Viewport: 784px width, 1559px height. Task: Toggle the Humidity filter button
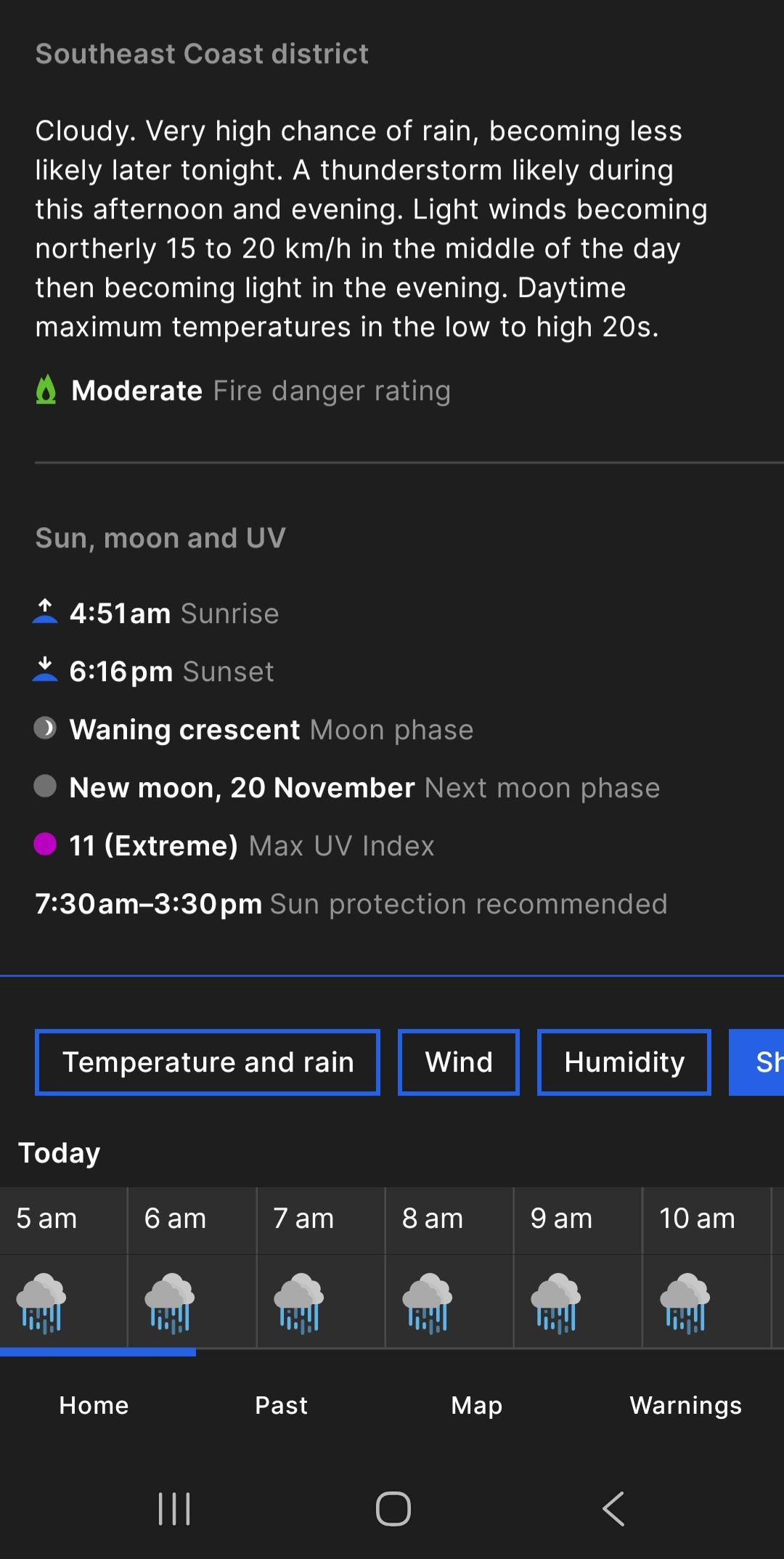[x=624, y=1062]
